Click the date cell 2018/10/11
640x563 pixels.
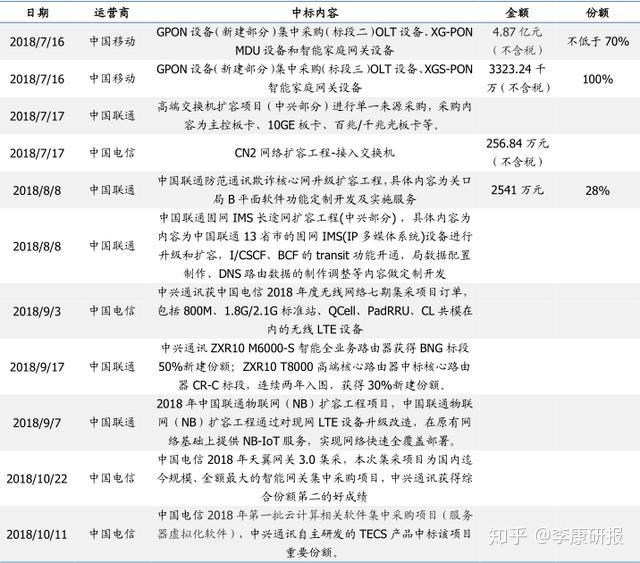tap(37, 534)
